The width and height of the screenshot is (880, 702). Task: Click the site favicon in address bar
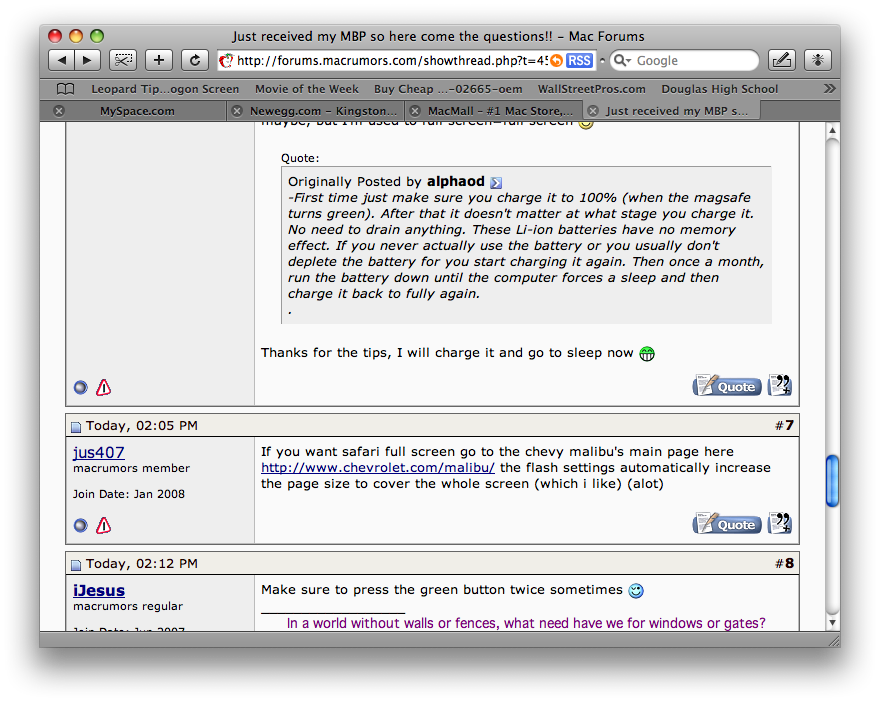click(x=226, y=61)
